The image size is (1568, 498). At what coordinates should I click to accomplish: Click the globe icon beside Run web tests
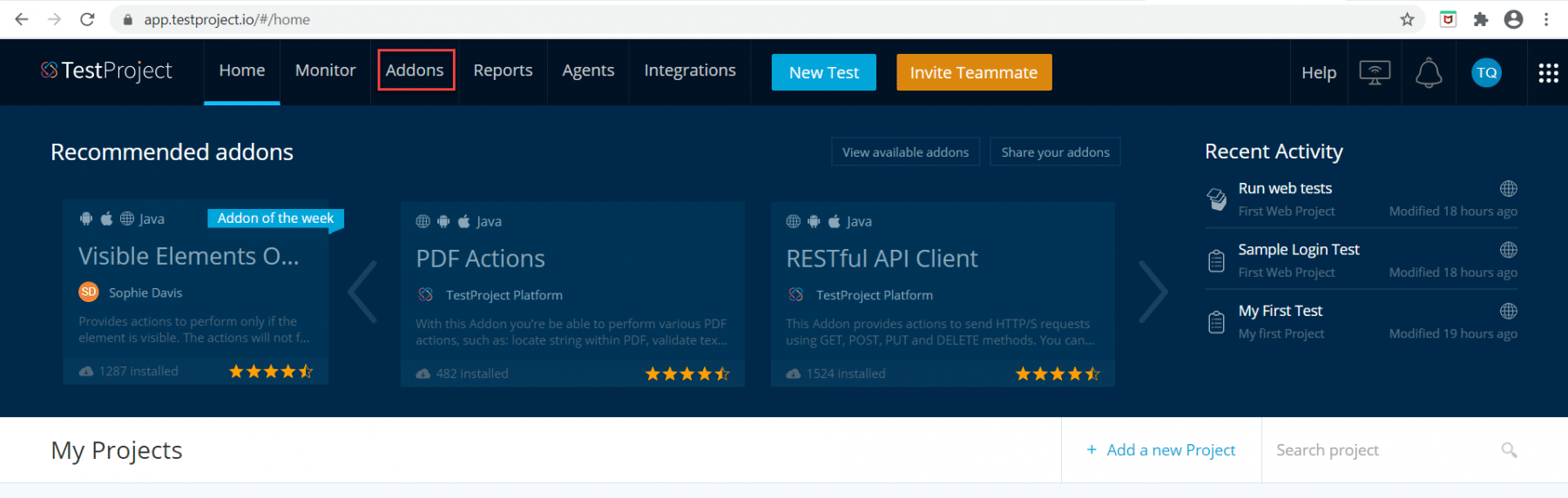click(1509, 189)
